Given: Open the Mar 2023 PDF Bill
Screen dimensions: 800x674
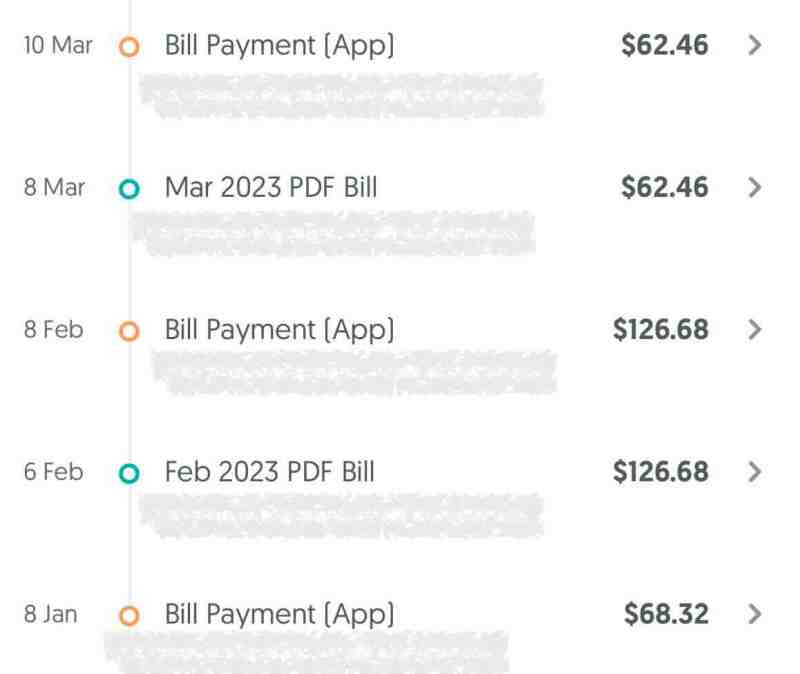Looking at the screenshot, I should (271, 188).
